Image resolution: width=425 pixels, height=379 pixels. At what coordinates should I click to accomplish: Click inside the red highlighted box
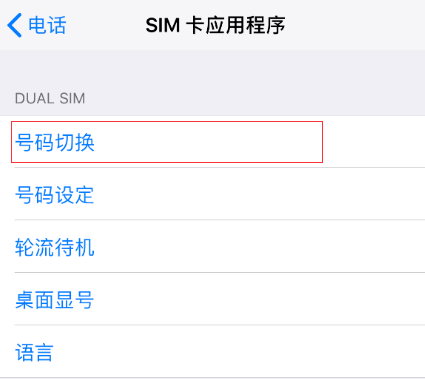[x=167, y=142]
